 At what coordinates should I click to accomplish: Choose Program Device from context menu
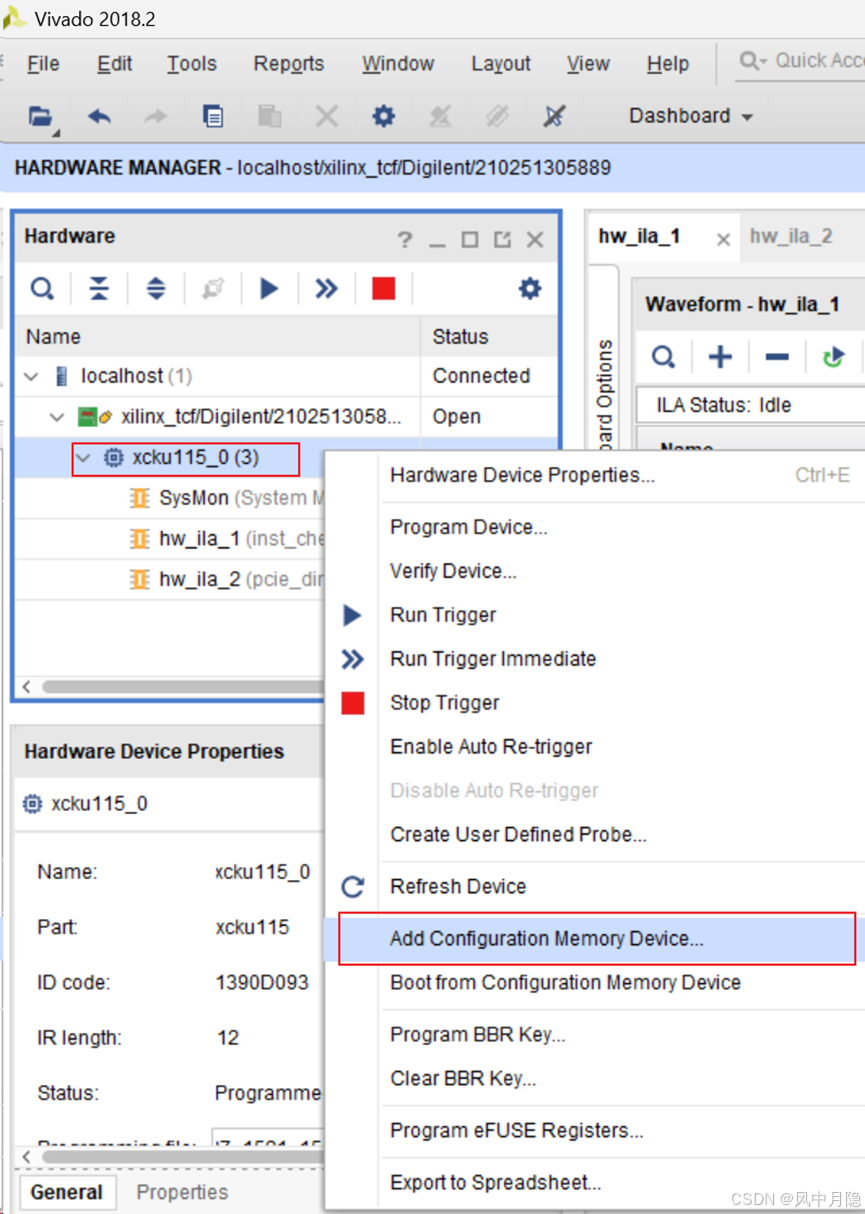[594, 527]
